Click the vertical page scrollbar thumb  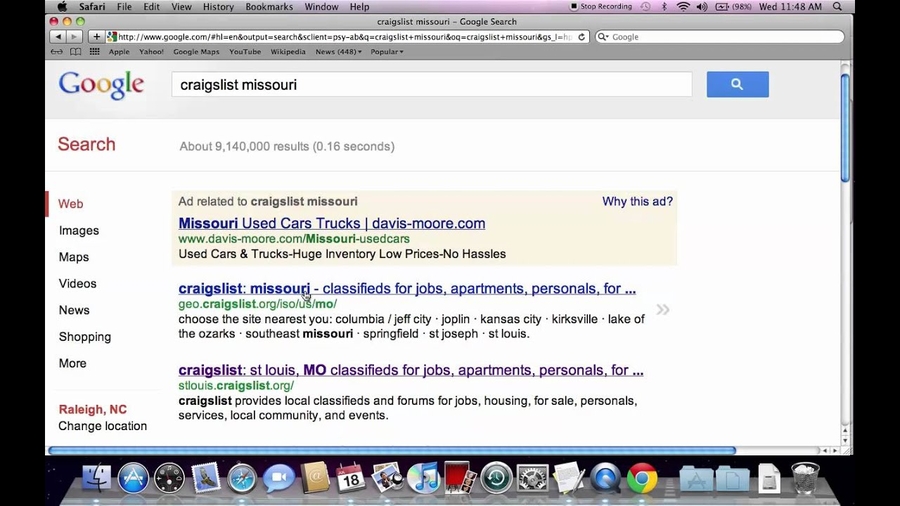[845, 127]
